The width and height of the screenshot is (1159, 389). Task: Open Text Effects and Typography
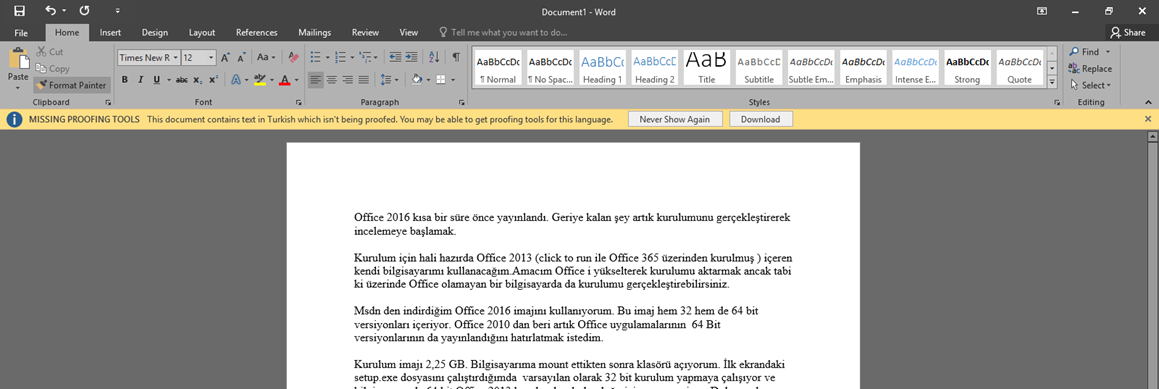[236, 79]
